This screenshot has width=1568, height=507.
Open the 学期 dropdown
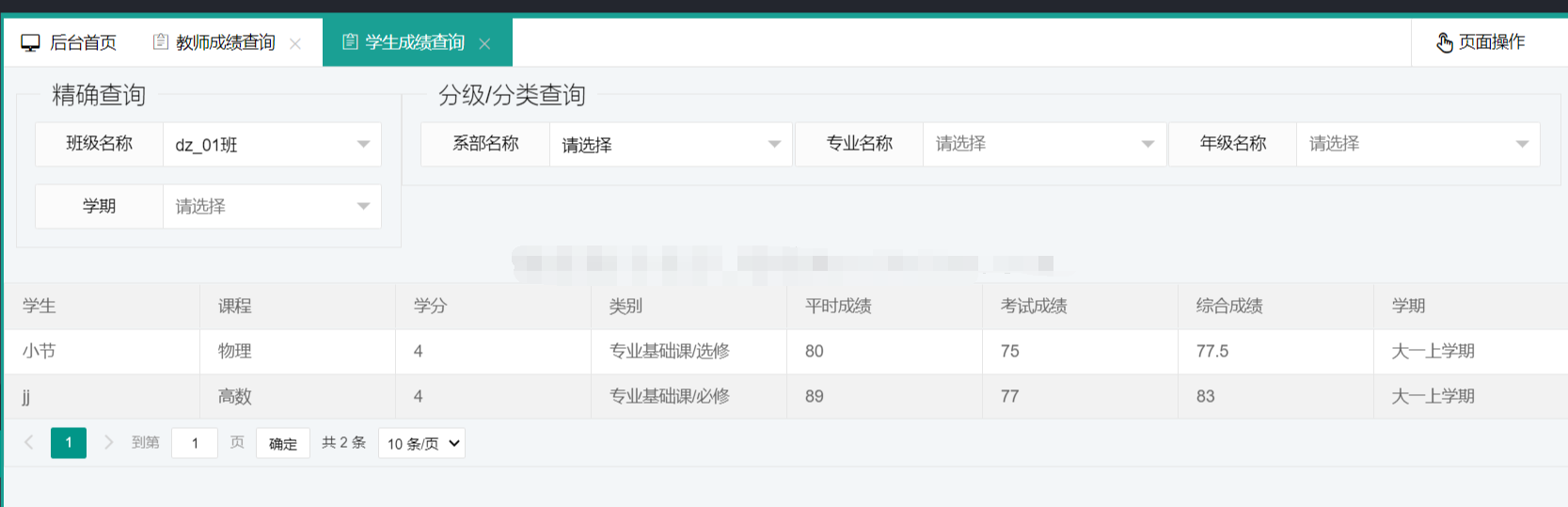[x=272, y=206]
